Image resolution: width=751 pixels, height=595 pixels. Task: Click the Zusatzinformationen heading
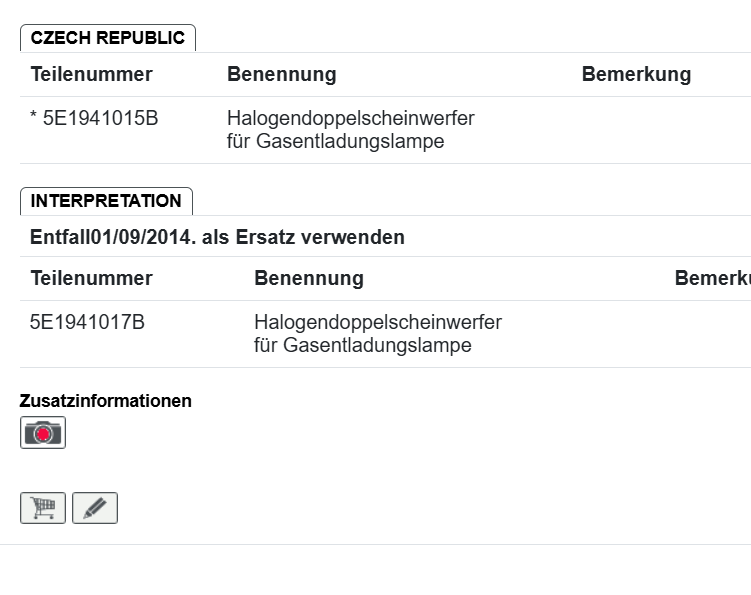(105, 401)
